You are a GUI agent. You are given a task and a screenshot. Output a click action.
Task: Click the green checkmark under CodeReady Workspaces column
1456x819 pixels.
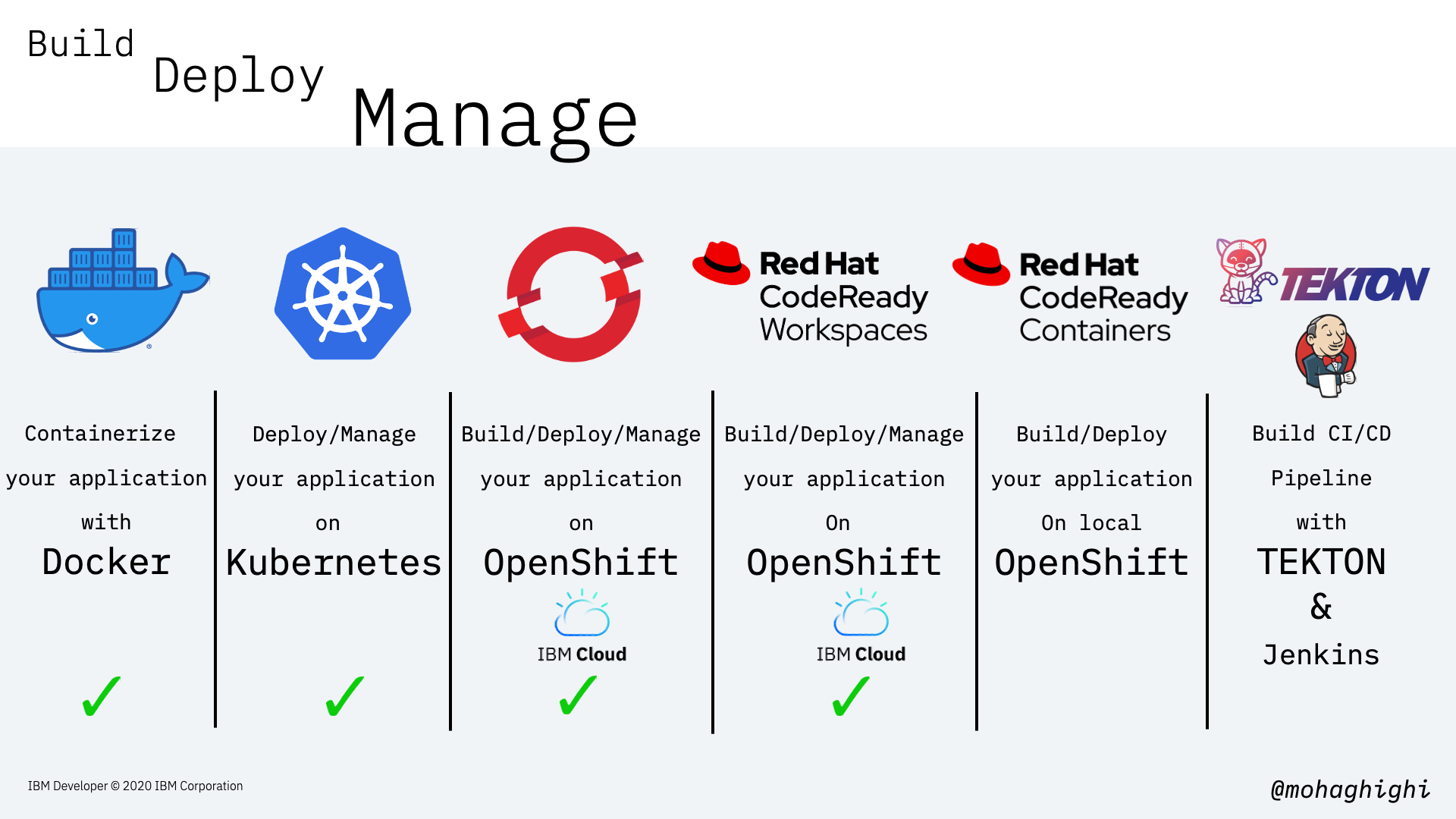pos(851,696)
